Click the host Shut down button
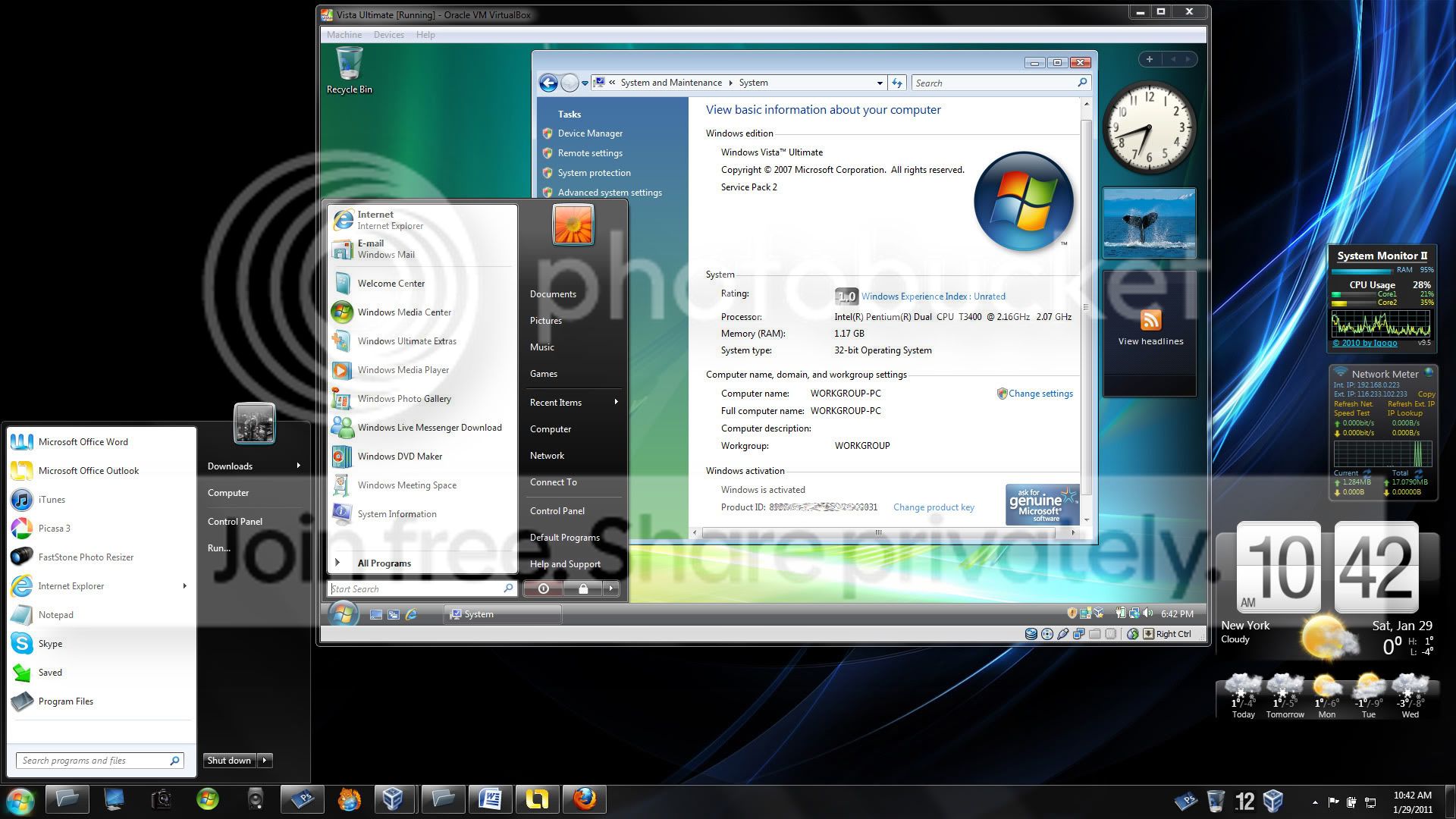The width and height of the screenshot is (1456, 819). [229, 760]
